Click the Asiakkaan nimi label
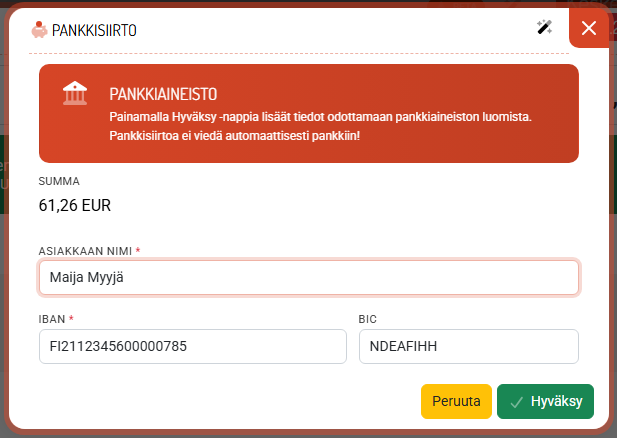The height and width of the screenshot is (438, 617). click(x=85, y=251)
